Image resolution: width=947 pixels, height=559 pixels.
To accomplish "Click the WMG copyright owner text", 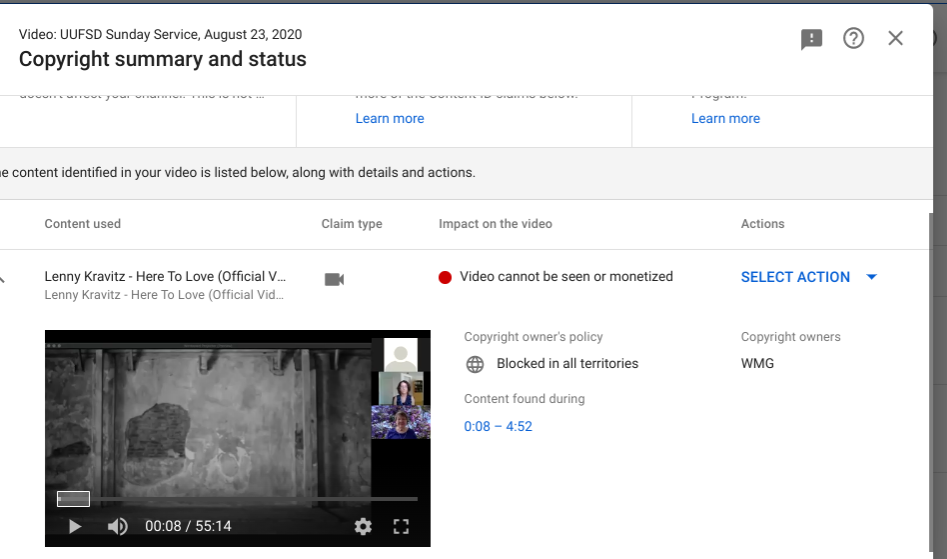I will click(757, 363).
